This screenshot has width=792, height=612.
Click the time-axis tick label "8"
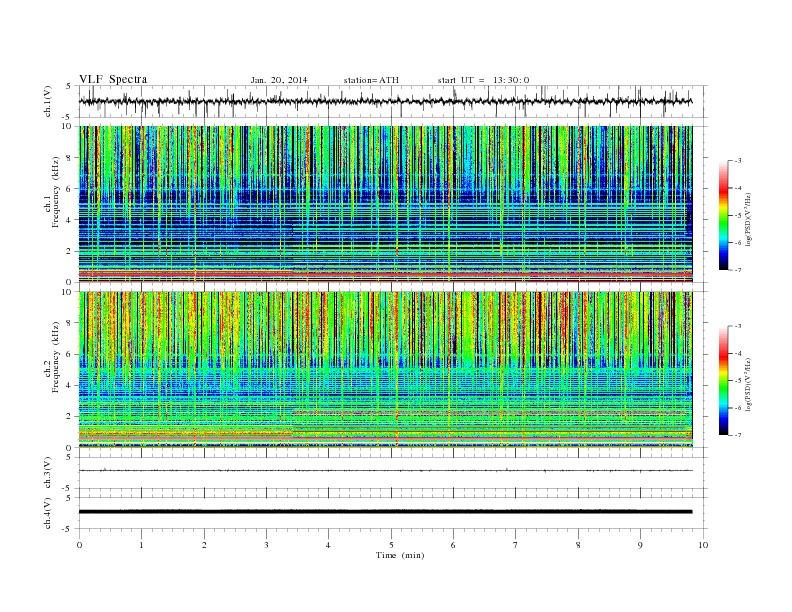[x=578, y=545]
